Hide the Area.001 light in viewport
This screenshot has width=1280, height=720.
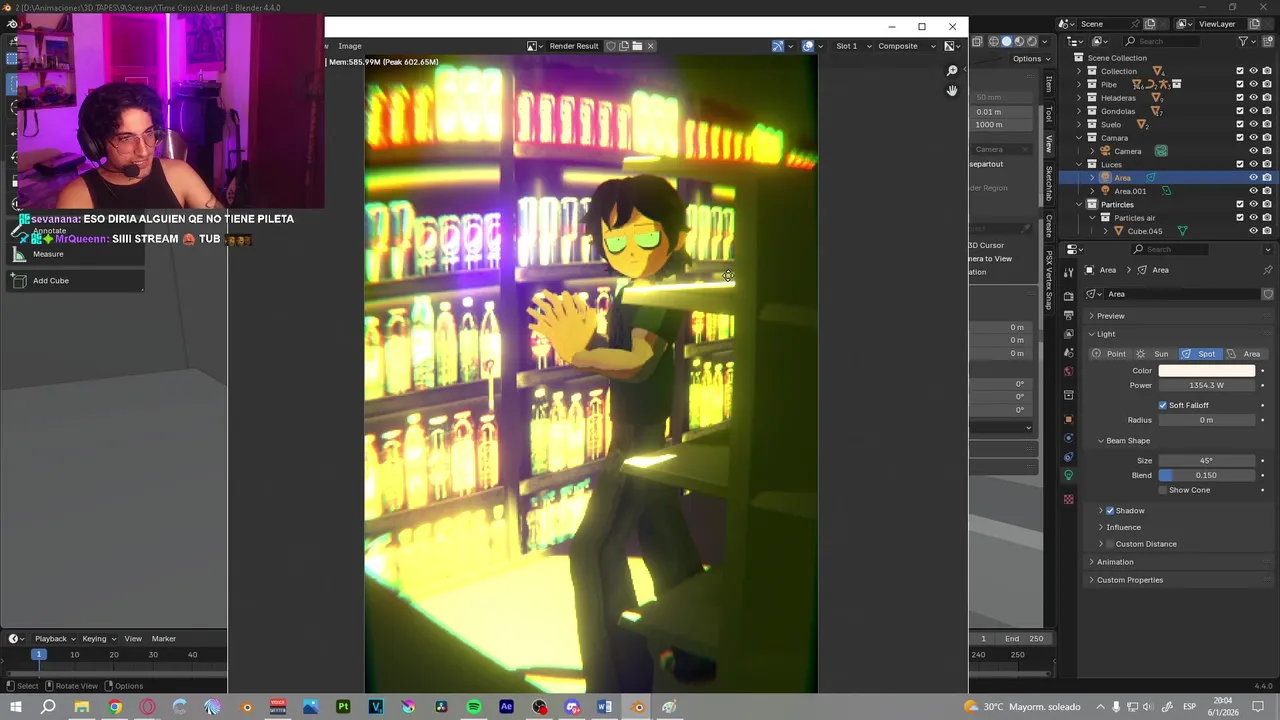coord(1253,191)
